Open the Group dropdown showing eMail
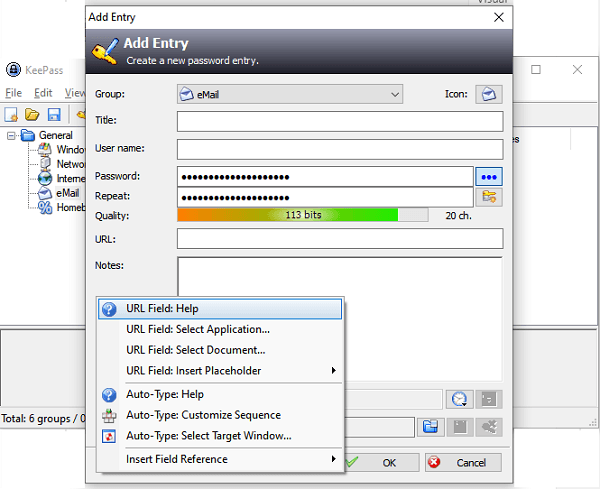 pos(290,94)
